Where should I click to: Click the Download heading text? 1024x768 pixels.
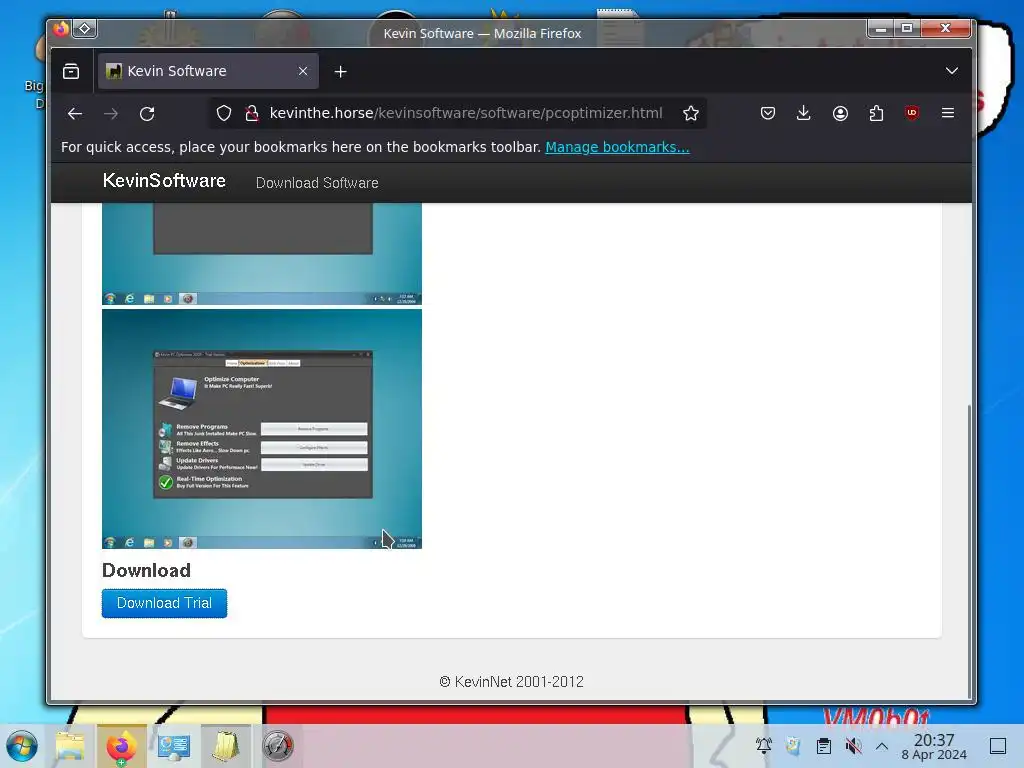click(146, 570)
